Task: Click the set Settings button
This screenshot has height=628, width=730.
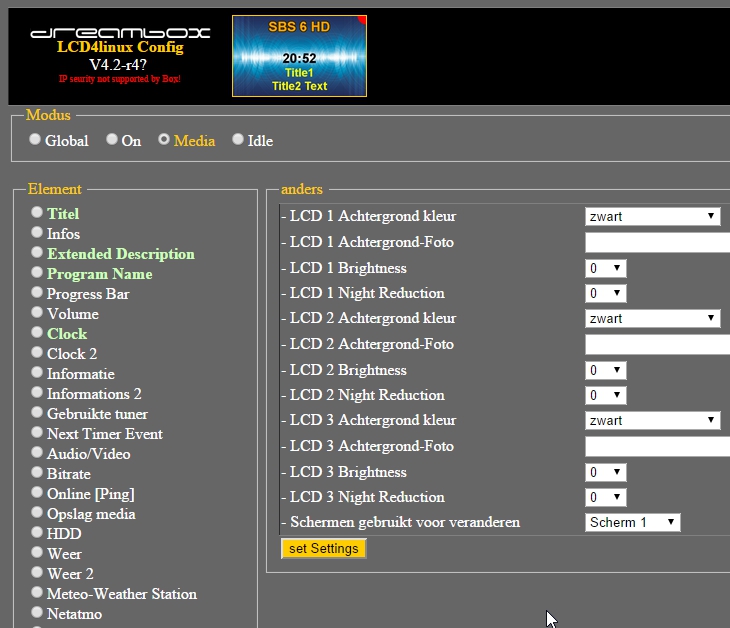Action: (x=324, y=548)
